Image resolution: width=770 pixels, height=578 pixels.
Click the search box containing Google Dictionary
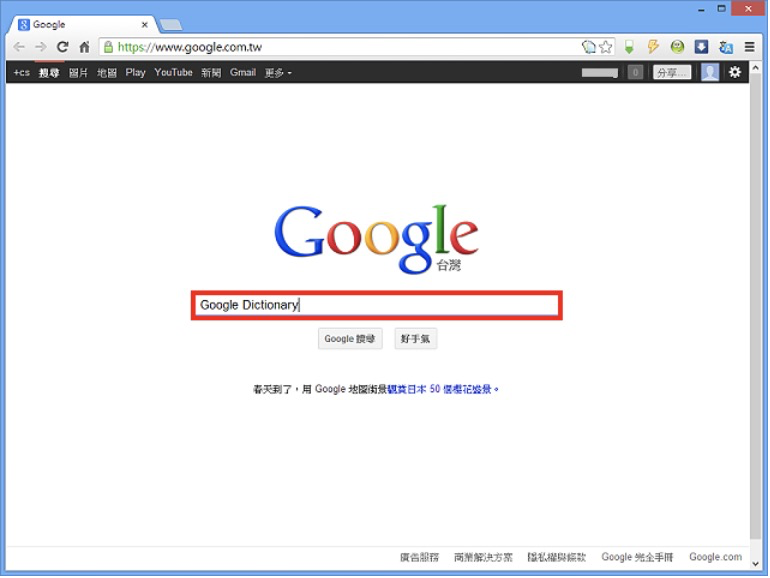pyautogui.click(x=377, y=305)
